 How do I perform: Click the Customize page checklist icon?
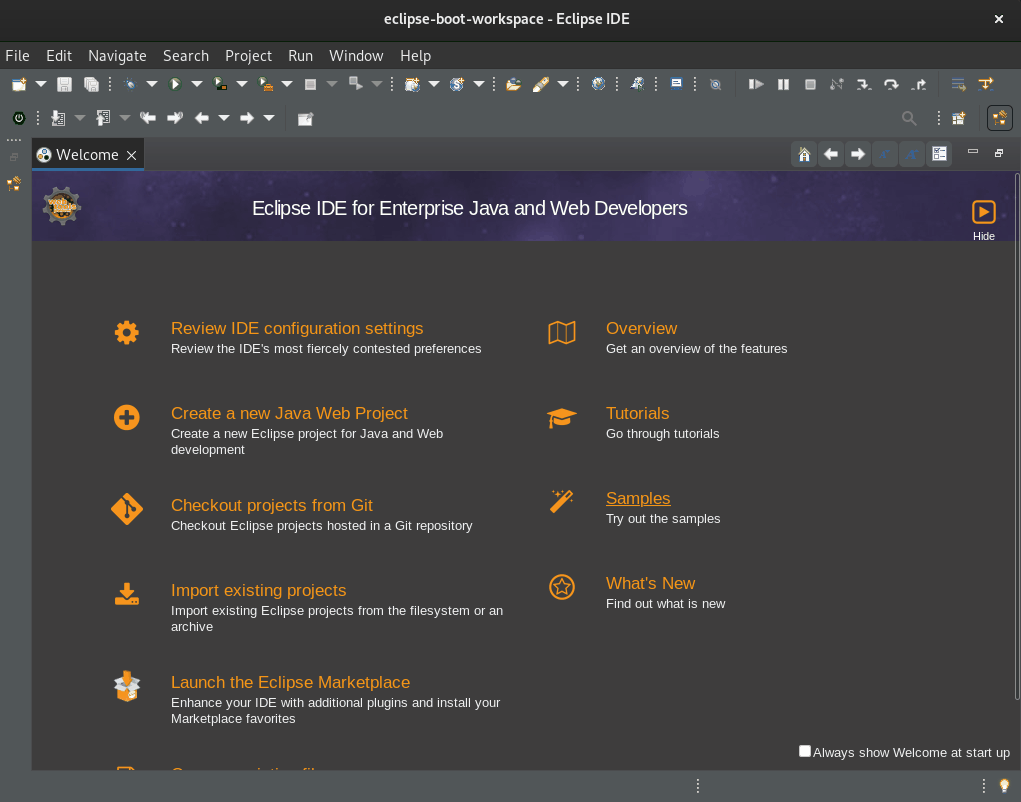pyautogui.click(x=939, y=154)
